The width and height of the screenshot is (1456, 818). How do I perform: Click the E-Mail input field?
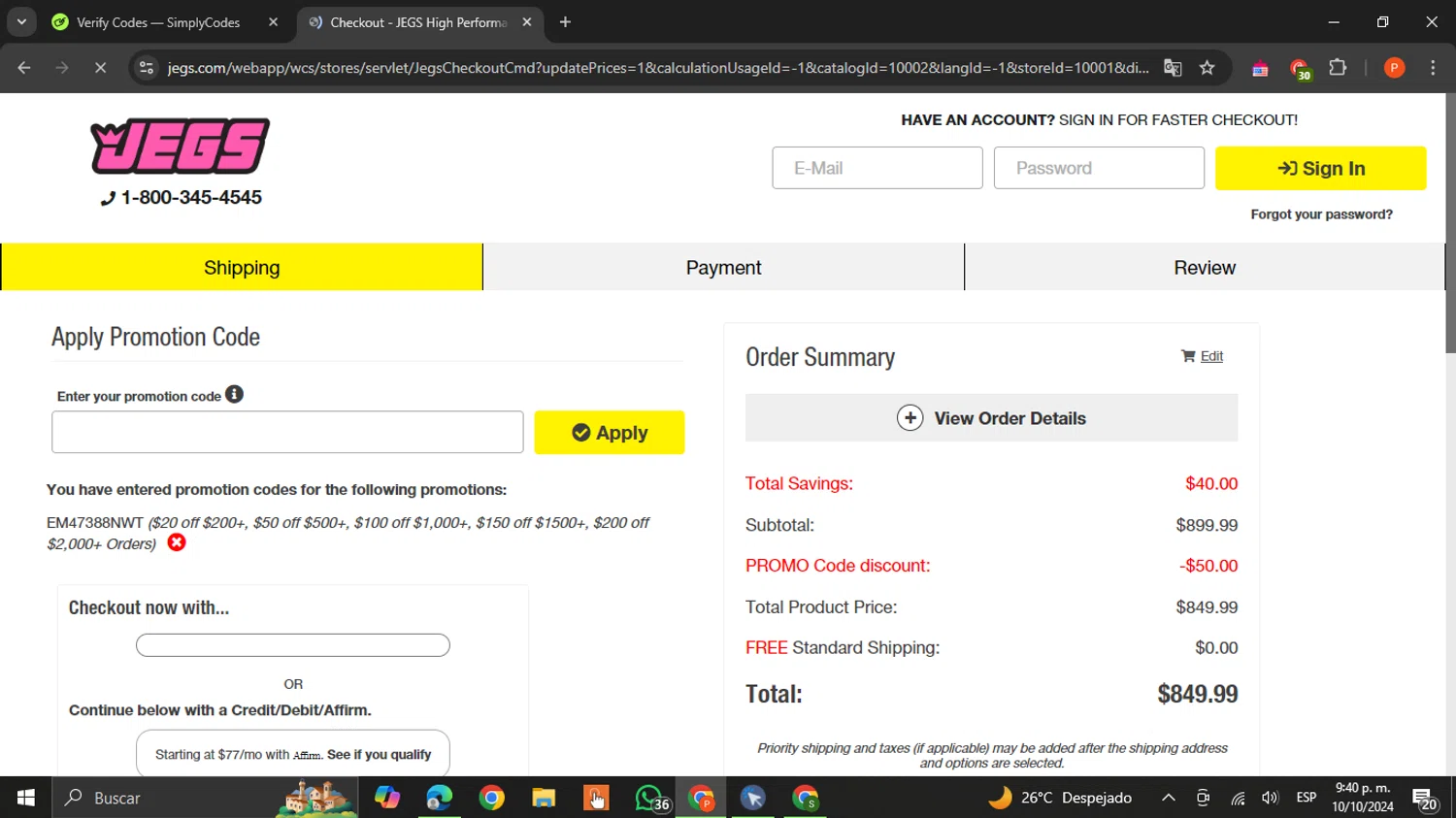tap(877, 168)
